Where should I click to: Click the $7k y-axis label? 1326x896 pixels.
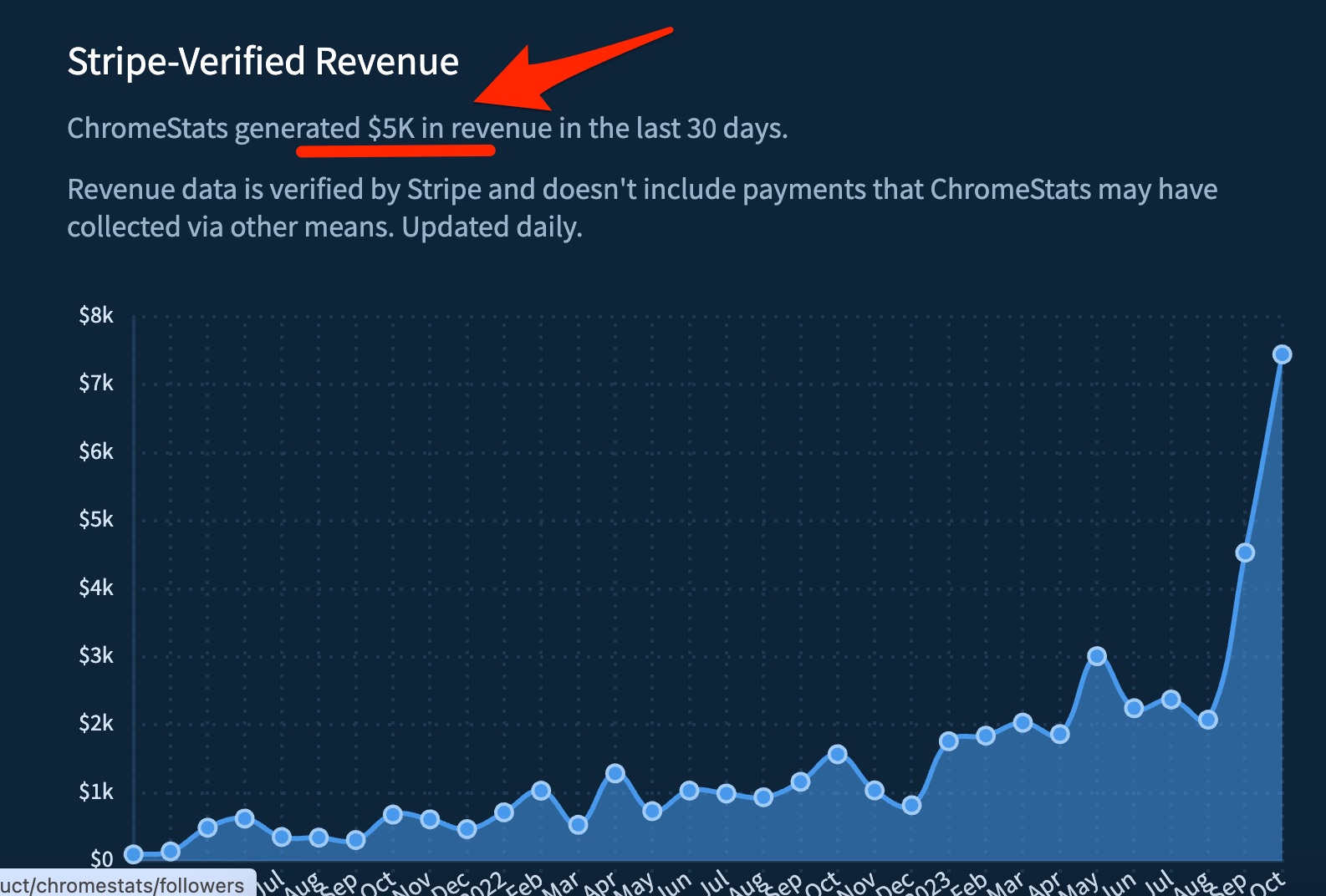pos(96,384)
